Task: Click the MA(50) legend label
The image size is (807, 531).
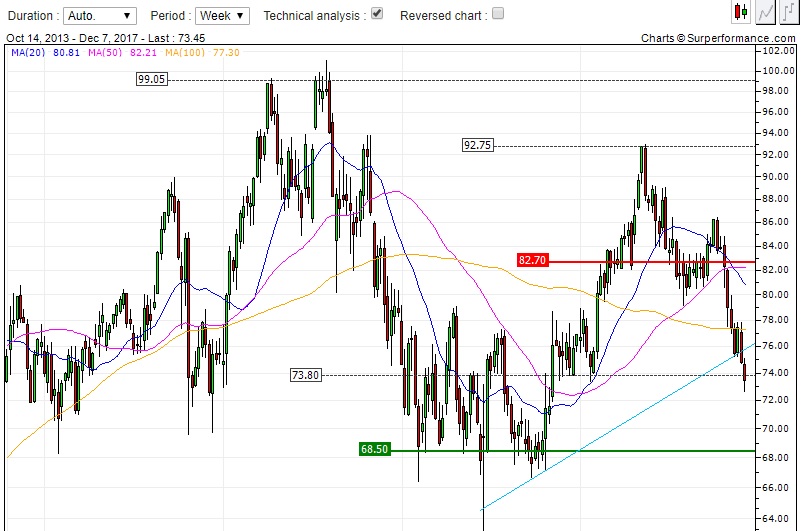Action: click(105, 52)
